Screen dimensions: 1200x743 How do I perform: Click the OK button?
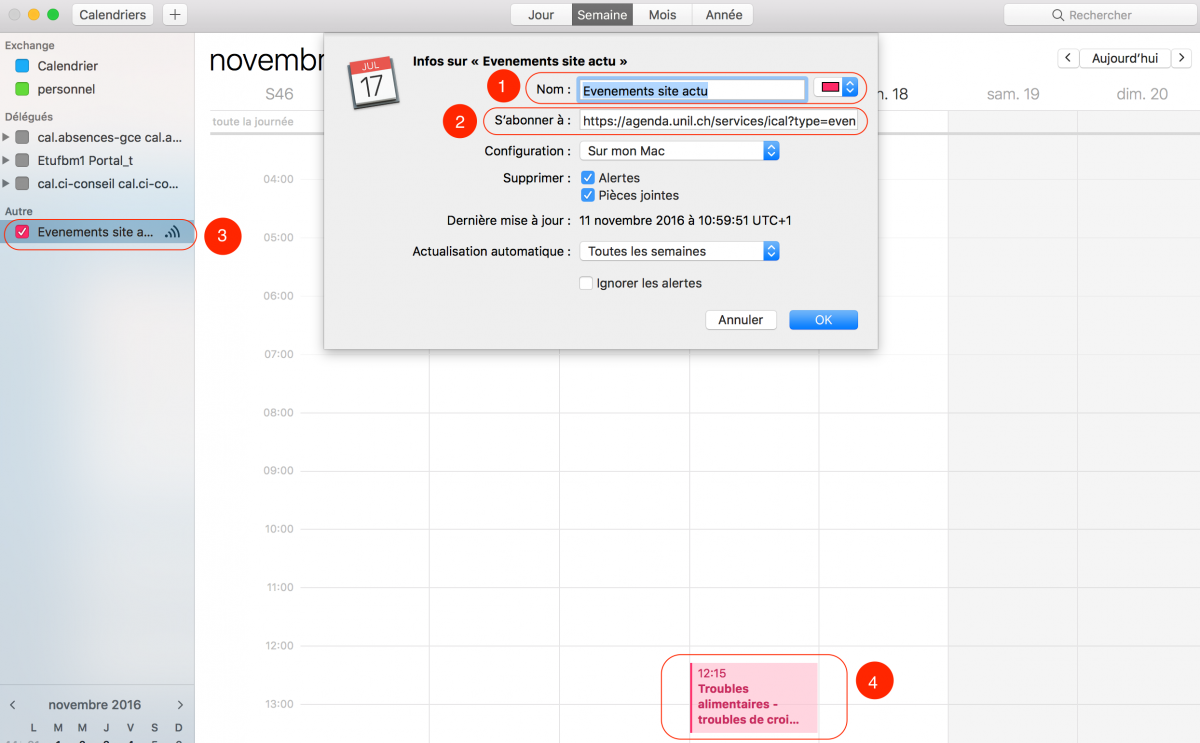823,320
